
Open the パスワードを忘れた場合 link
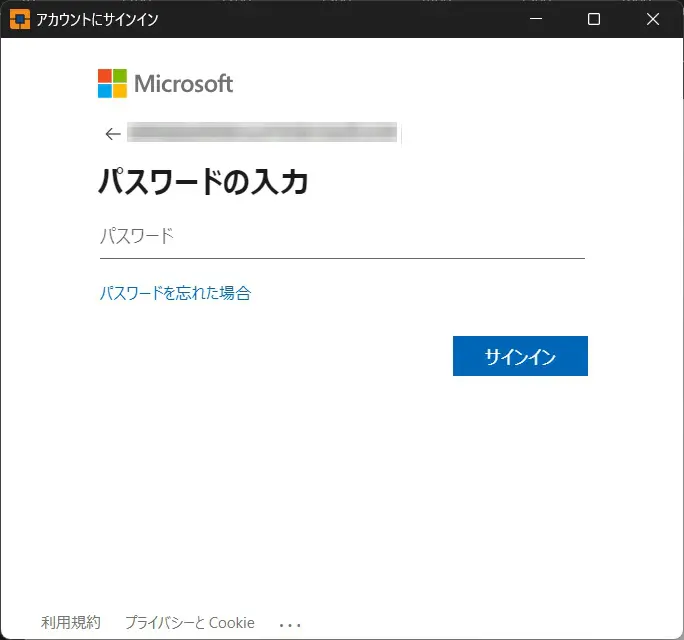click(175, 293)
